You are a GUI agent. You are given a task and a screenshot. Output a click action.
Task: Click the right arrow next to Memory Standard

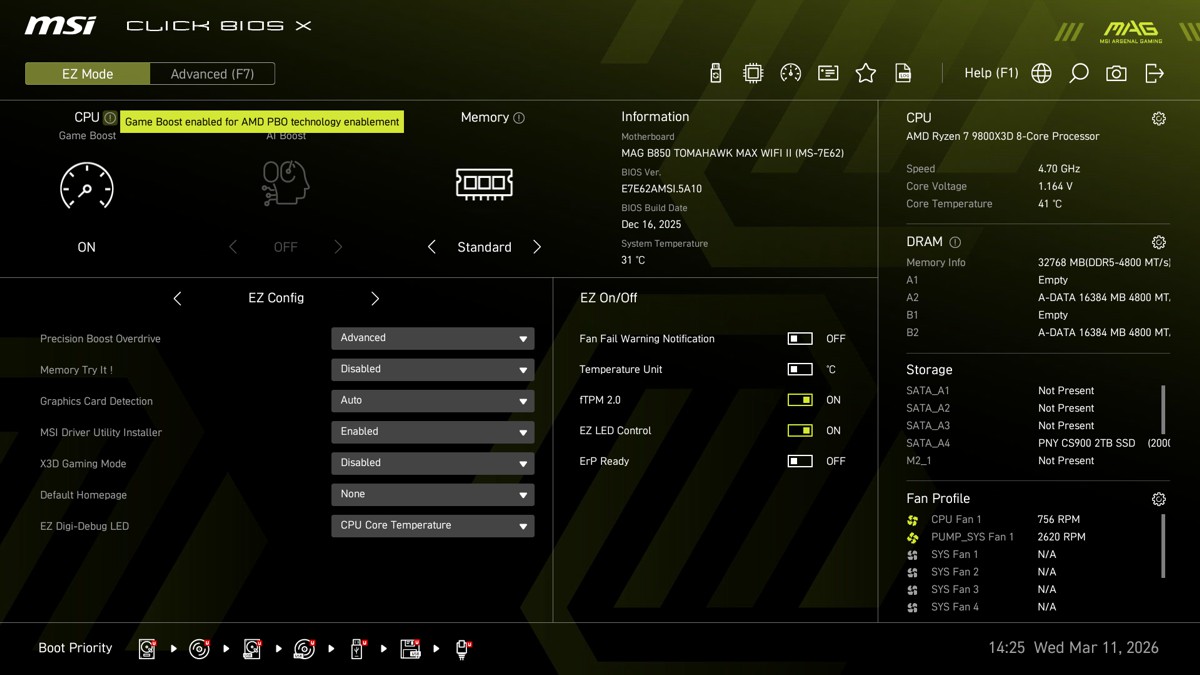[537, 247]
